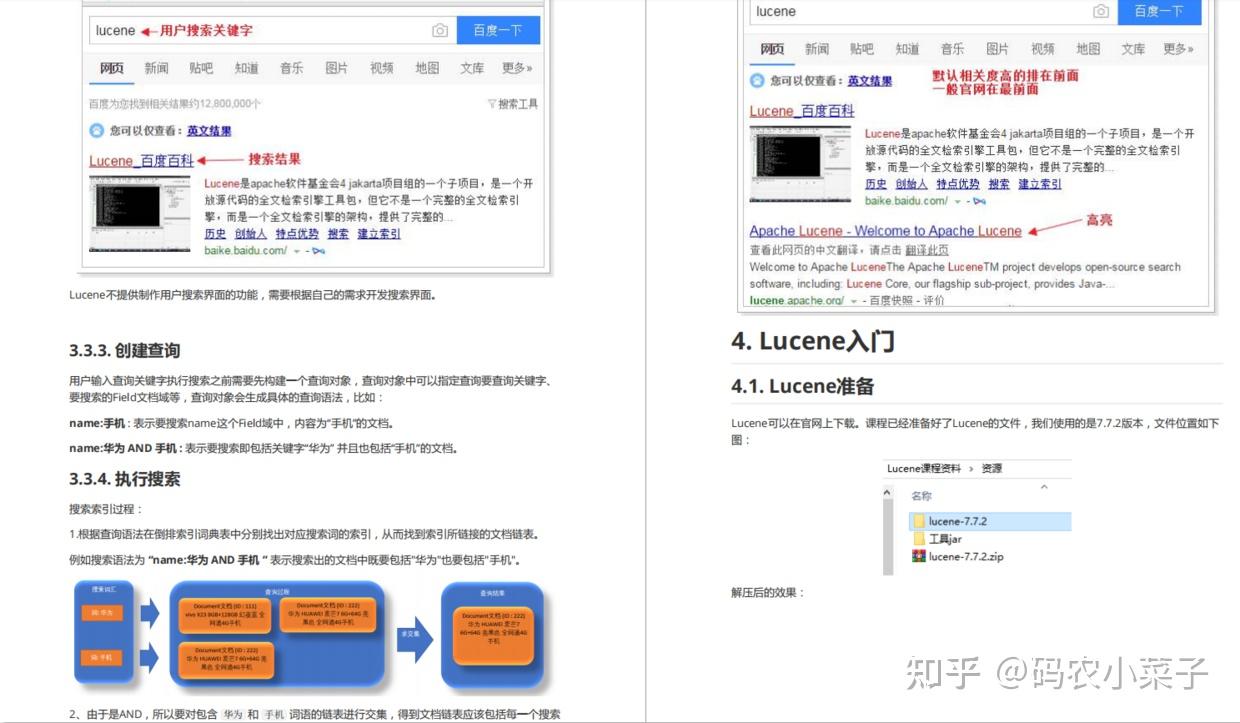This screenshot has height=723, width=1240.
Task: Open the lucene-7.7.2 folder icon
Action: [920, 521]
